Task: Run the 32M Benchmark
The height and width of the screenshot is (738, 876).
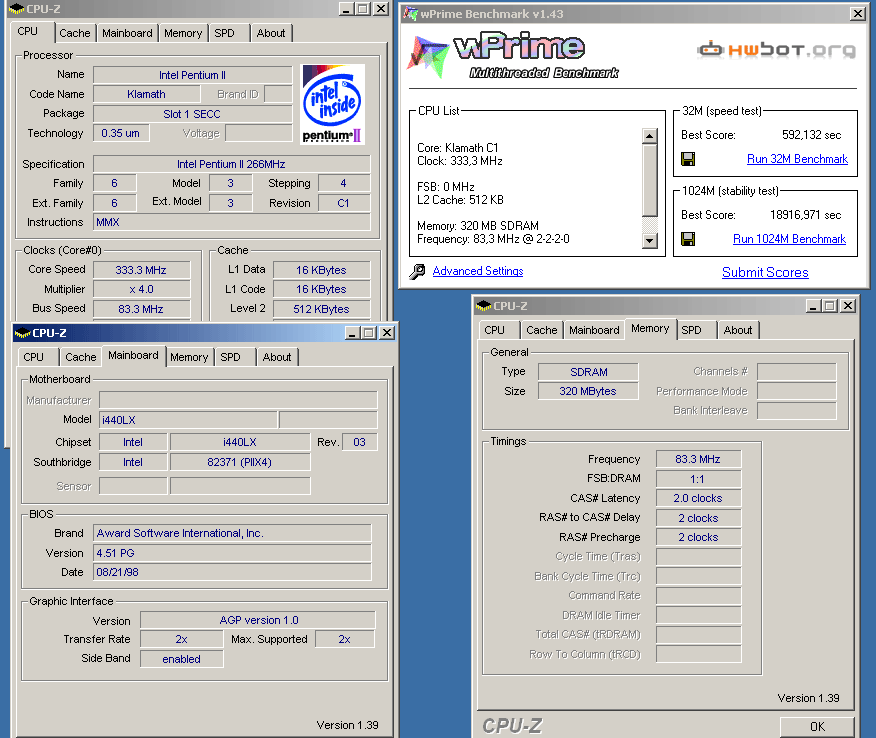Action: pyautogui.click(x=797, y=159)
